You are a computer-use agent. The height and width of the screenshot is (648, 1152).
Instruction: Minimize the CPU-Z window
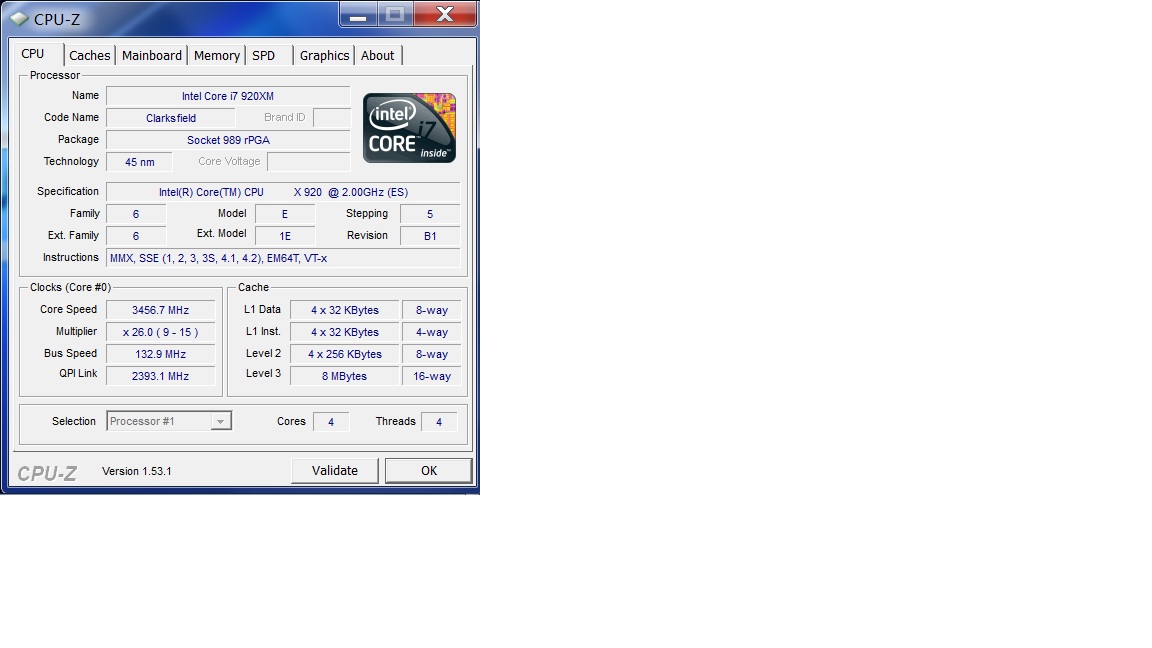tap(358, 14)
